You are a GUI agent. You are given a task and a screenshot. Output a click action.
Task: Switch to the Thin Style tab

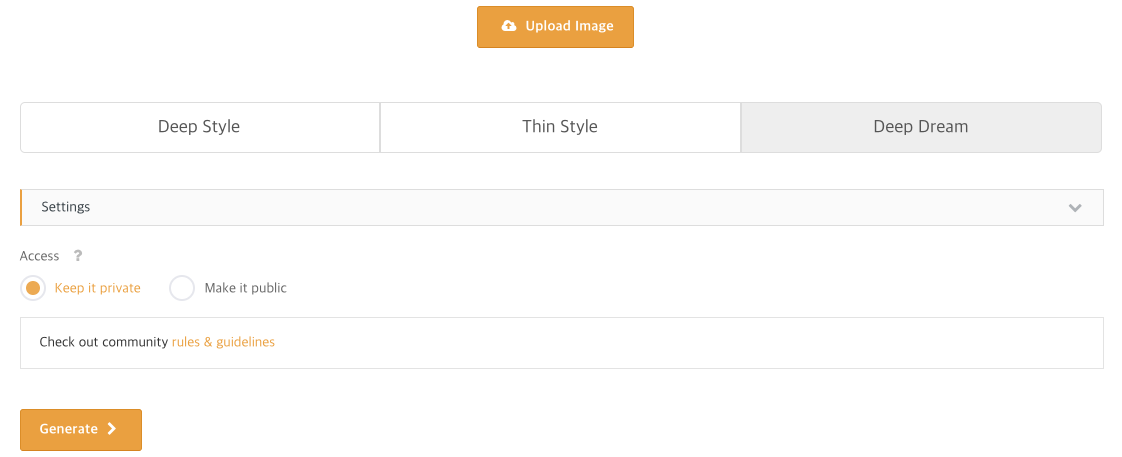pos(560,127)
